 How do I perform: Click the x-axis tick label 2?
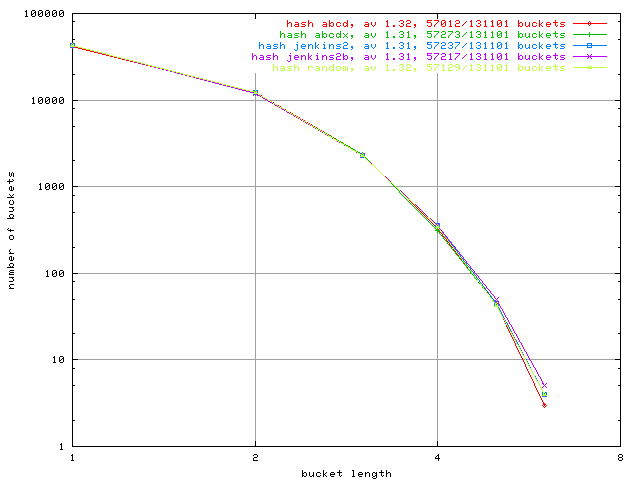256,458
